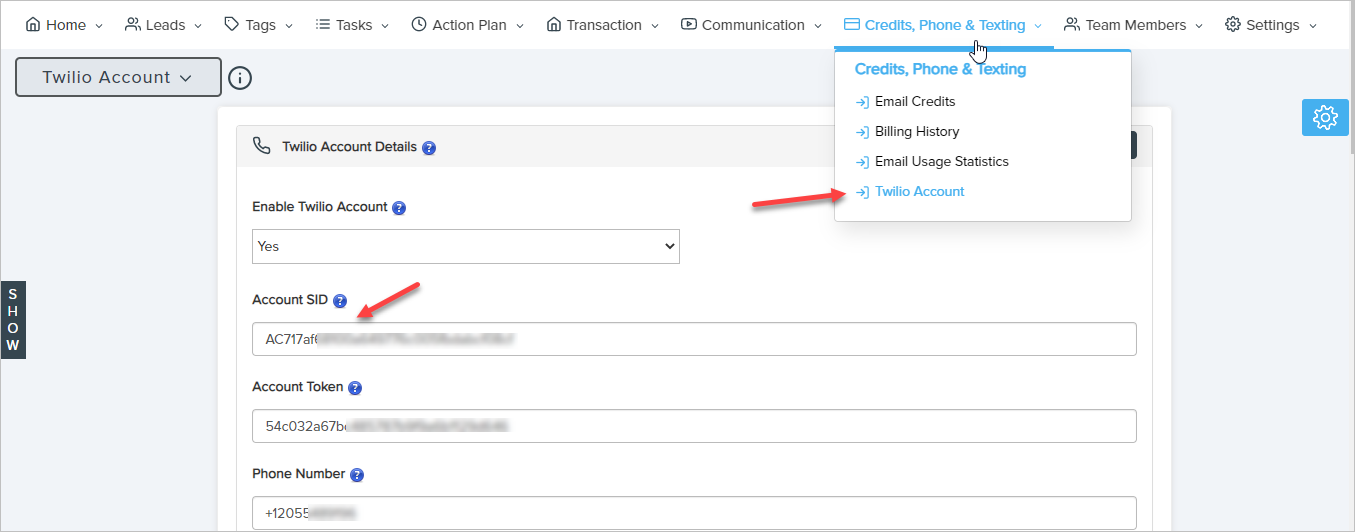This screenshot has height=532, width=1355.
Task: Open the Settings menu in navigation
Action: [1270, 25]
